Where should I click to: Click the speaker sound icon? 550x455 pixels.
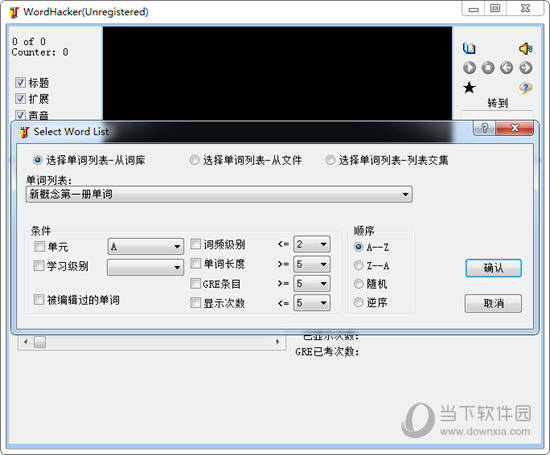[x=525, y=48]
